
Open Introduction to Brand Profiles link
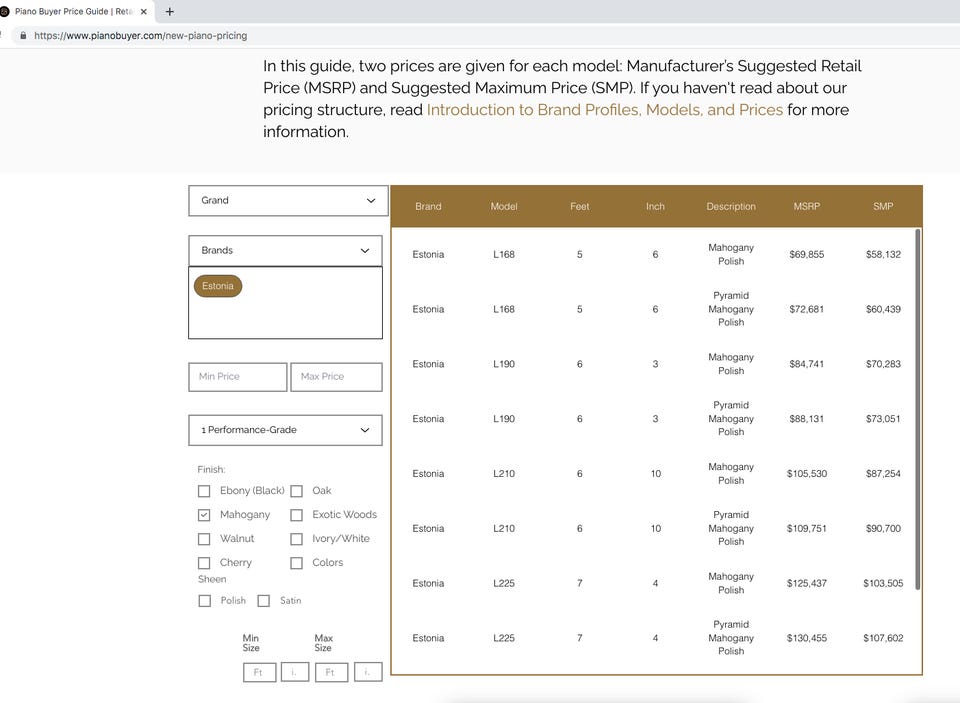[x=604, y=110]
